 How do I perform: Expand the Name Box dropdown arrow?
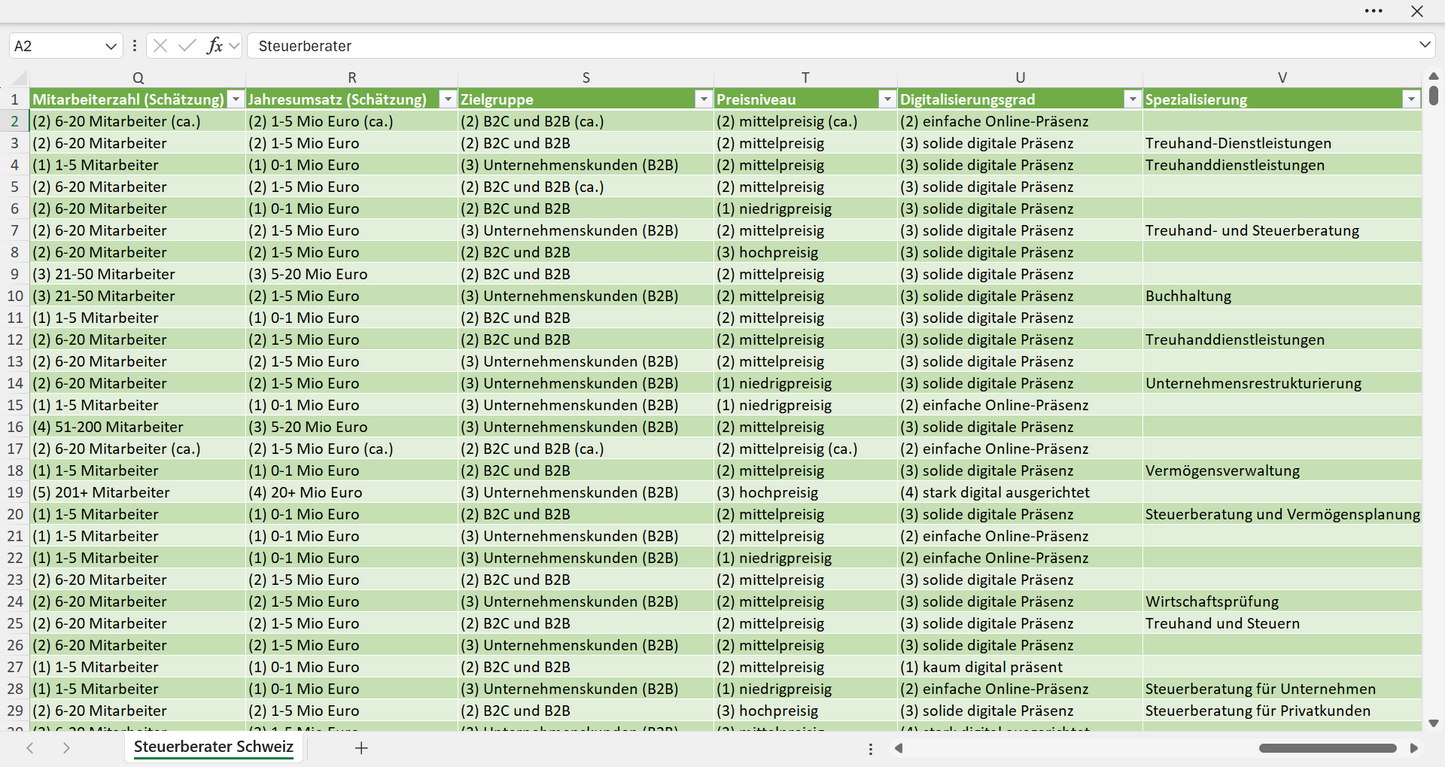coord(110,46)
